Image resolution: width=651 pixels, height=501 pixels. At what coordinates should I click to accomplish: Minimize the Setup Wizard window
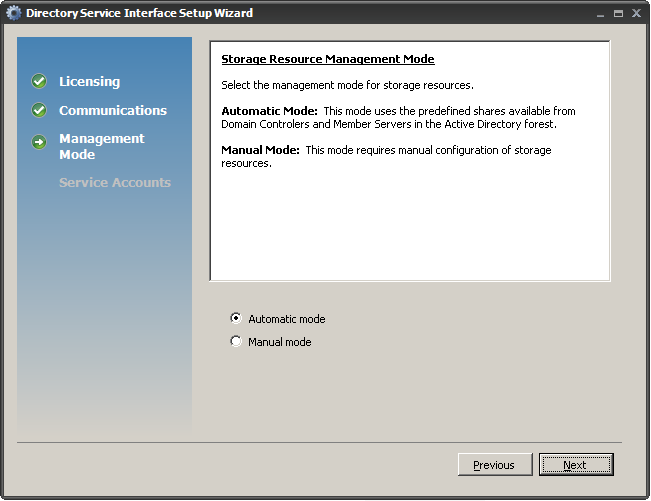(600, 14)
